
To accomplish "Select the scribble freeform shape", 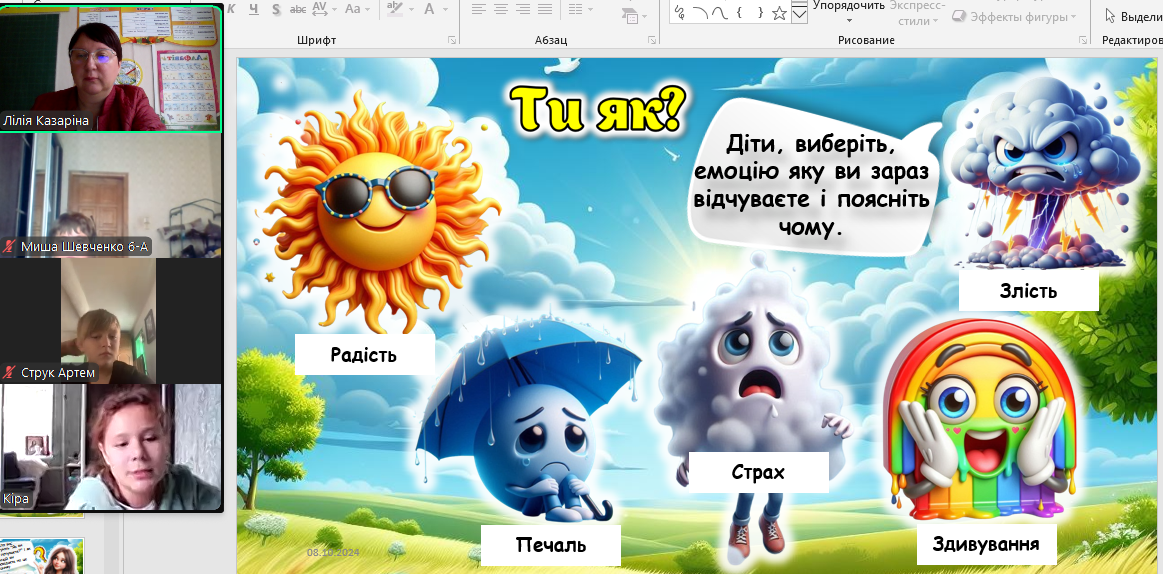I will click(679, 12).
